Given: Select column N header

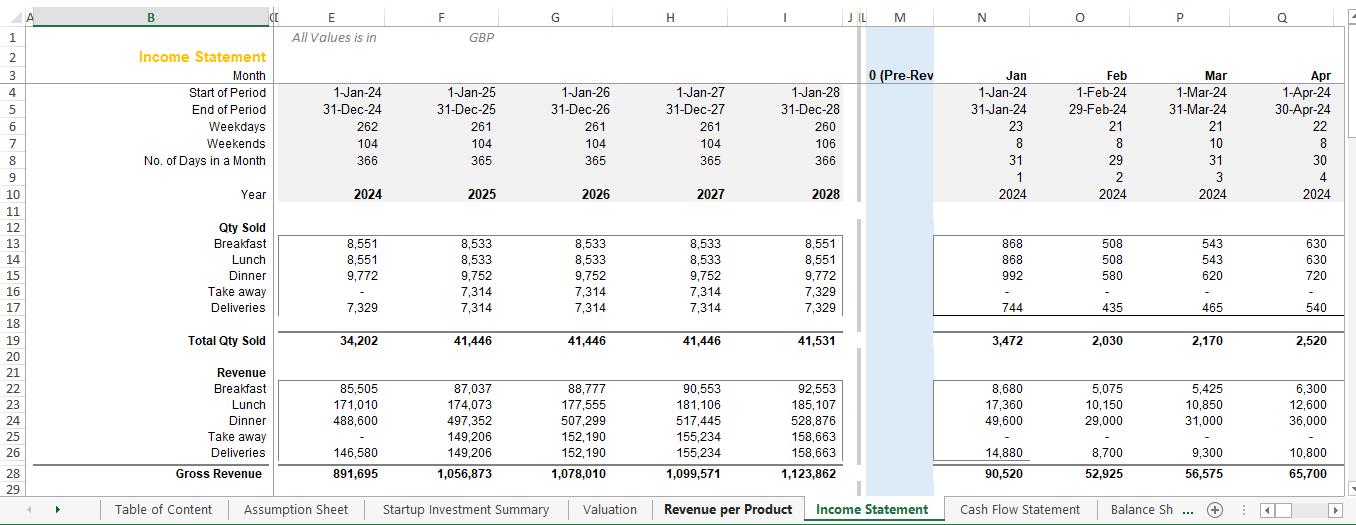Looking at the screenshot, I should click(982, 17).
